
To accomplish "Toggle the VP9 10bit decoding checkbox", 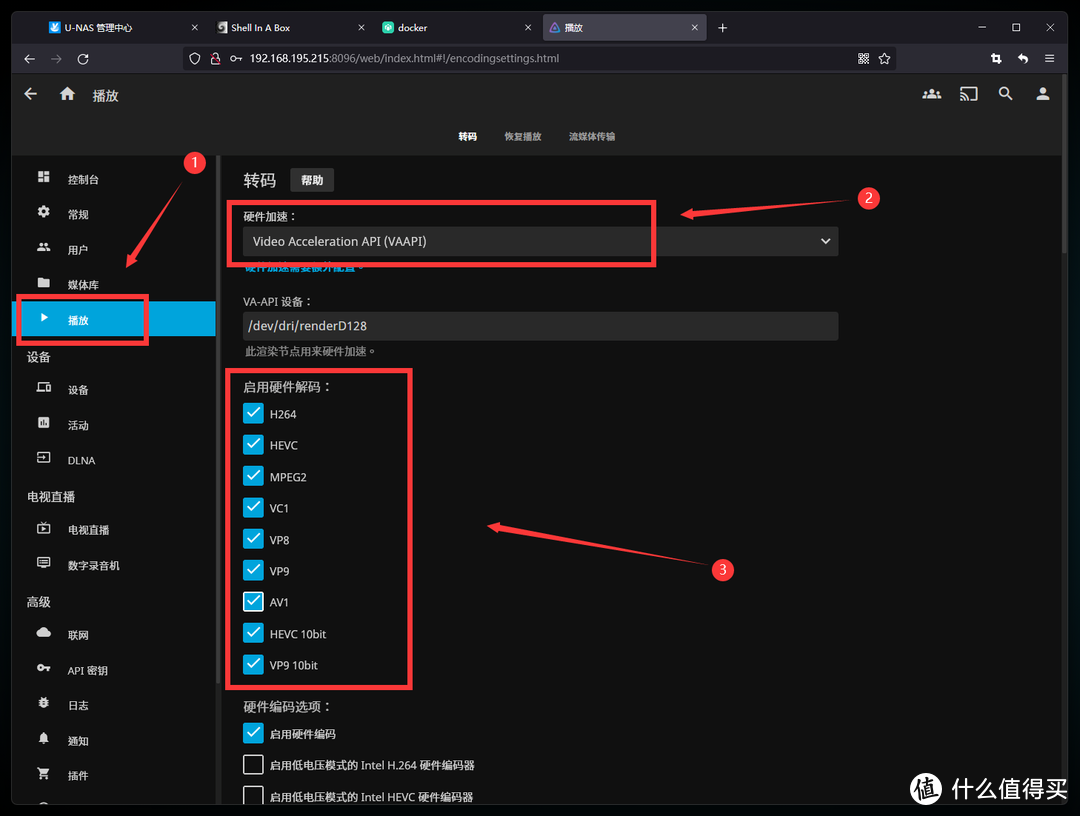I will 253,665.
